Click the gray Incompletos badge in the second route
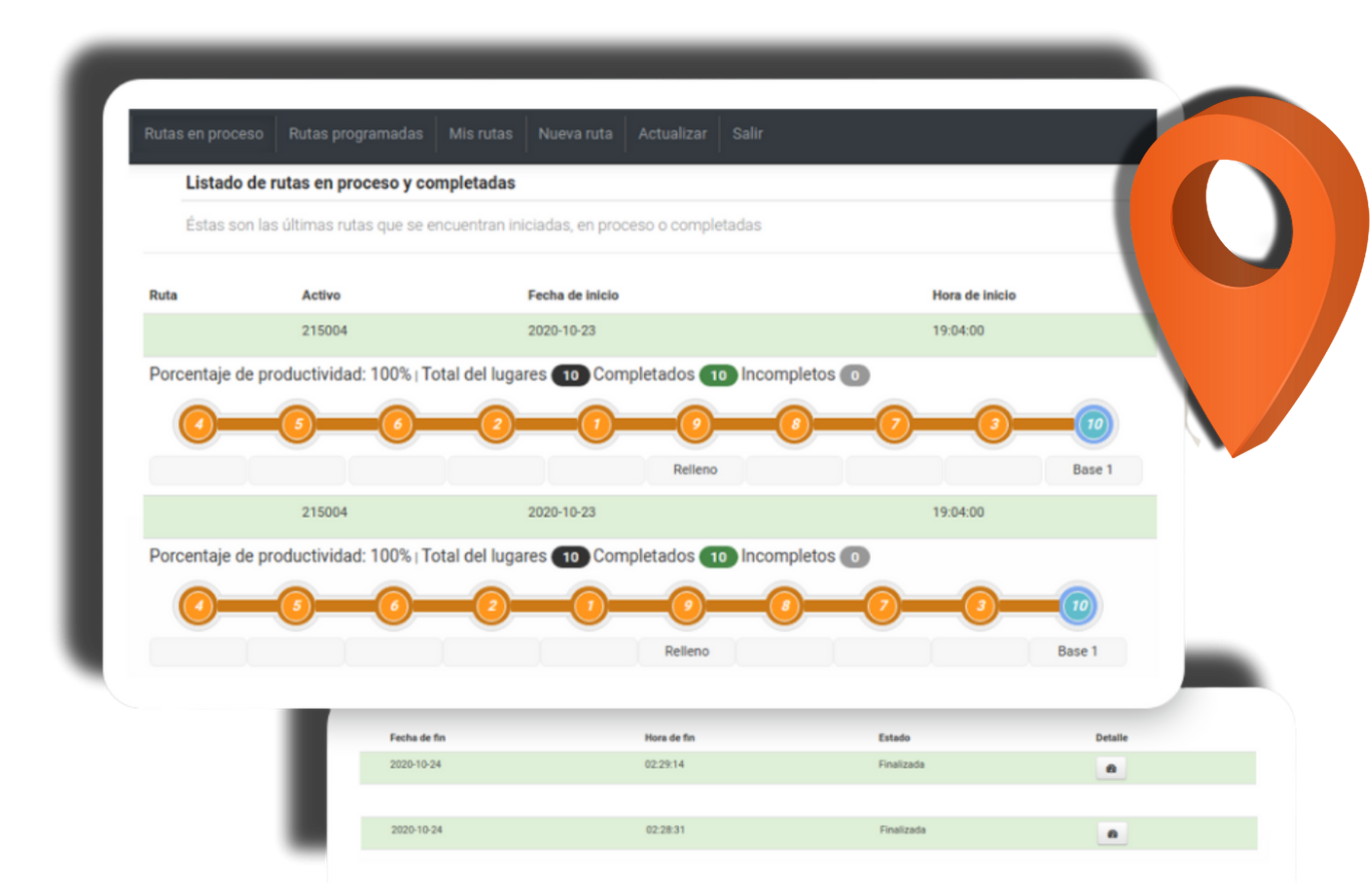Viewport: 1372px width, 886px height. tap(854, 557)
